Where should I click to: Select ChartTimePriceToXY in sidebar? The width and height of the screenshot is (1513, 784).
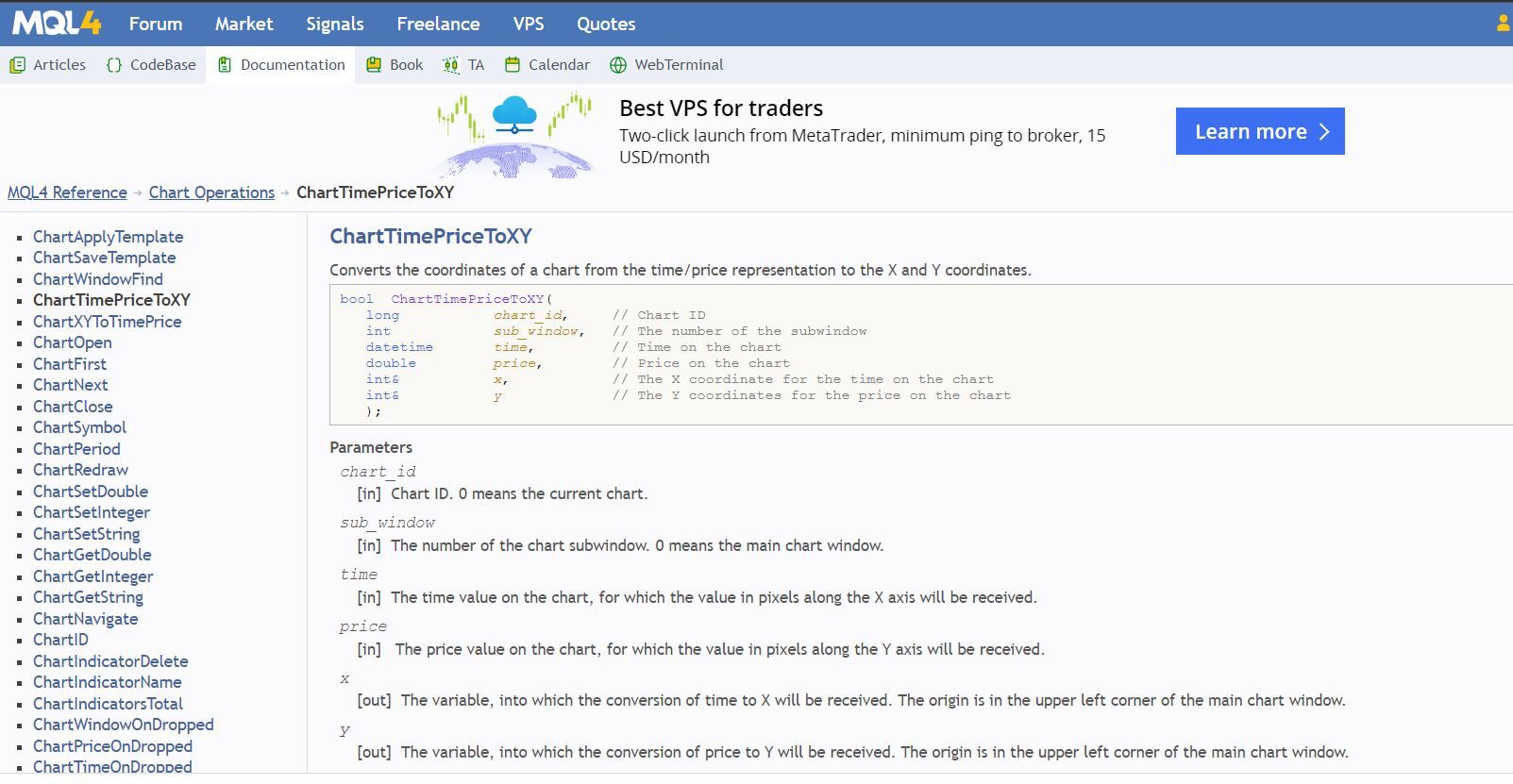click(112, 300)
